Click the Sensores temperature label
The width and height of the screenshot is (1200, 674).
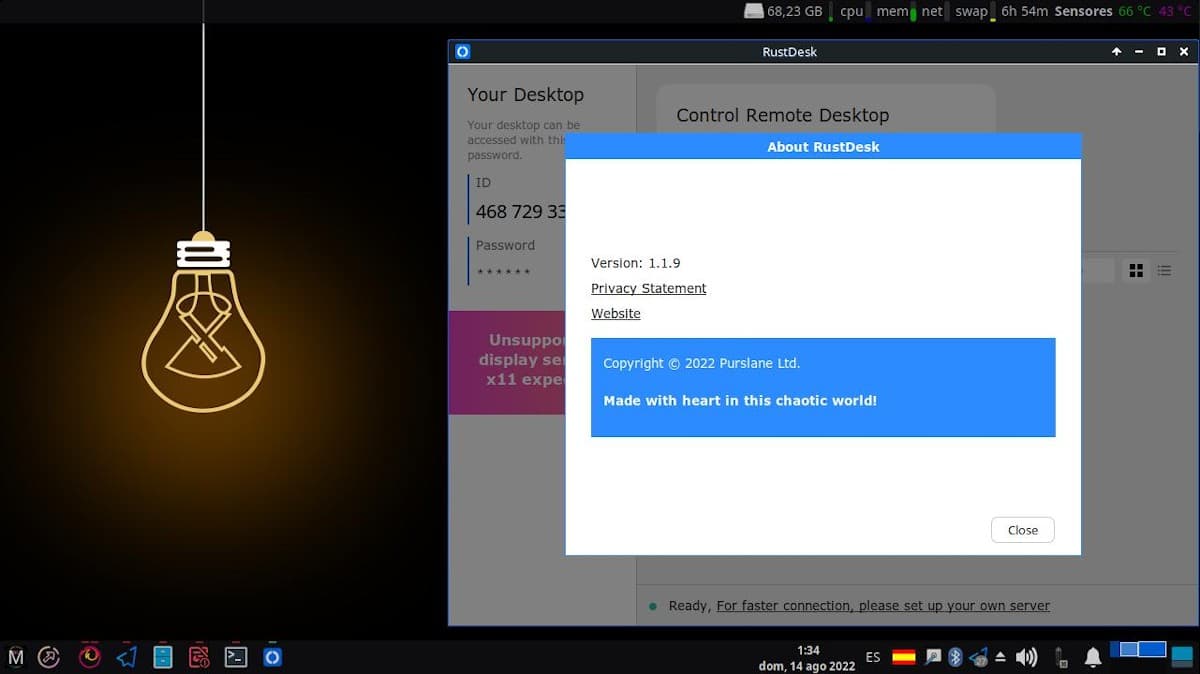(x=1083, y=11)
